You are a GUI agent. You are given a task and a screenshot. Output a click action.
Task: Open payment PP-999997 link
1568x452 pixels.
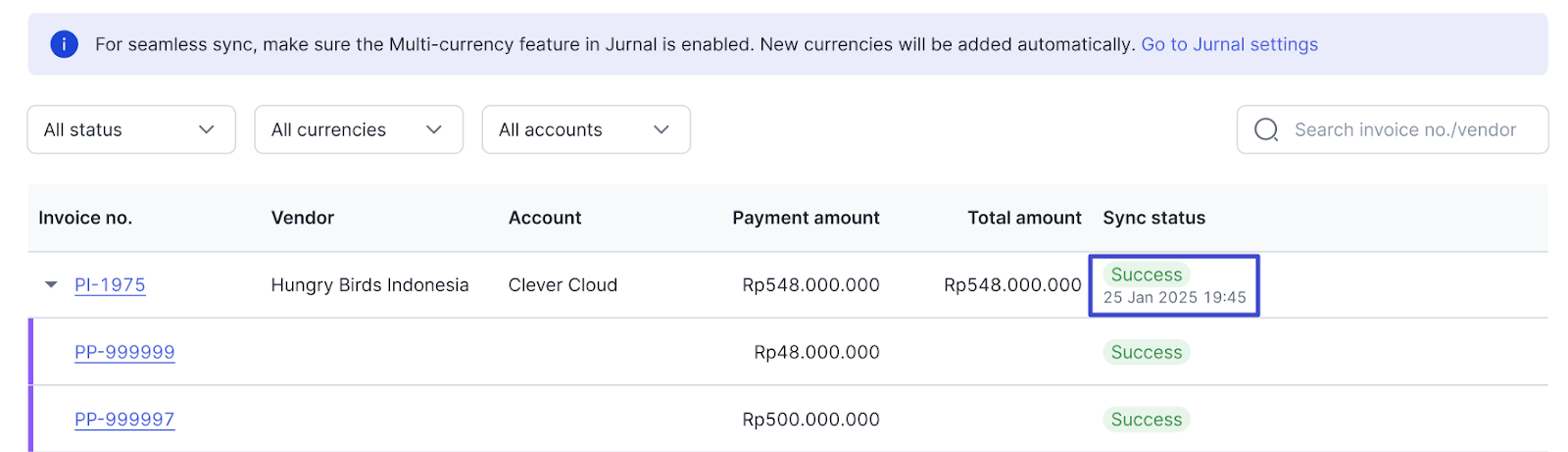tap(124, 420)
